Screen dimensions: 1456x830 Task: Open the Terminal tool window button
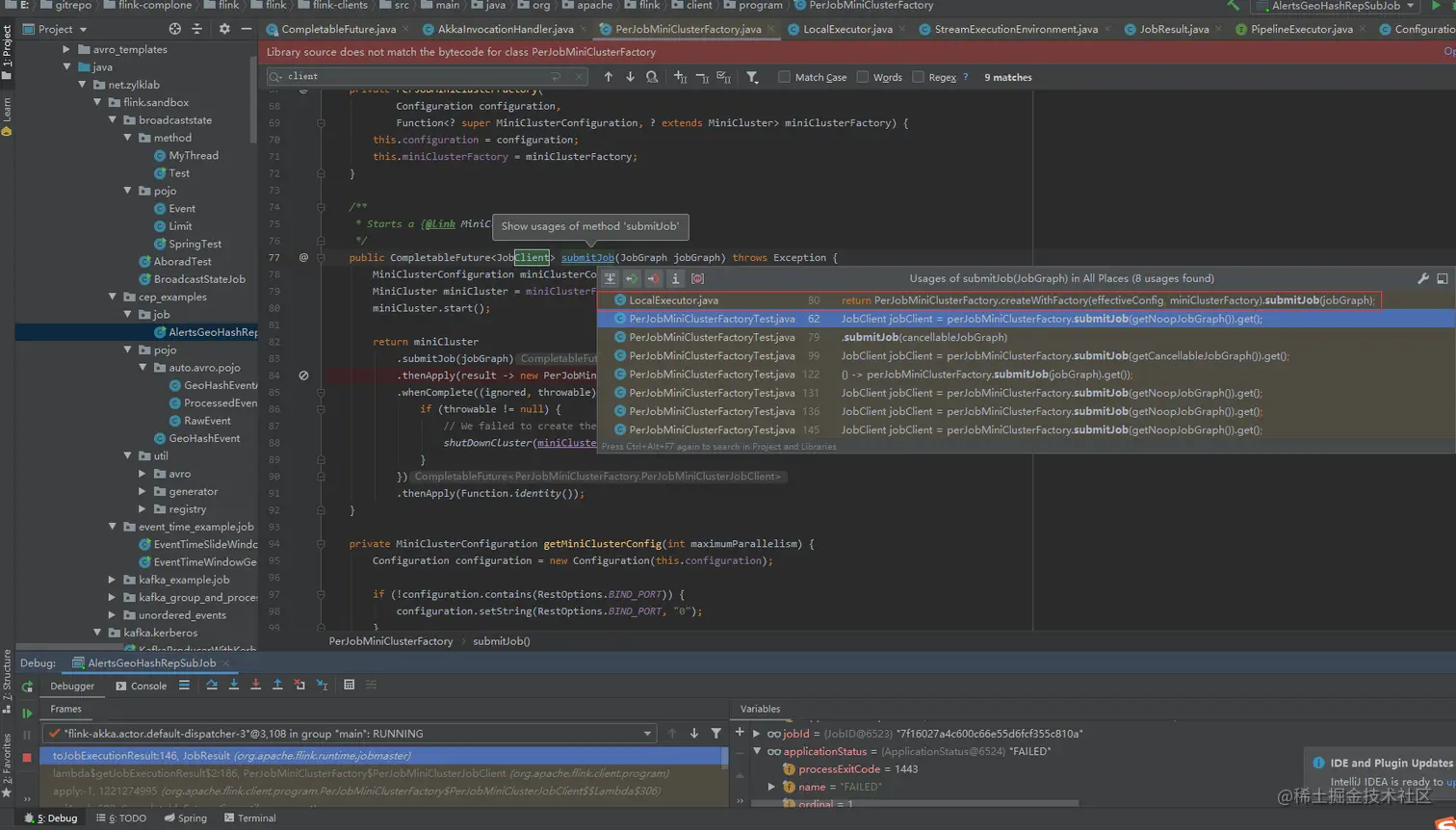click(249, 817)
